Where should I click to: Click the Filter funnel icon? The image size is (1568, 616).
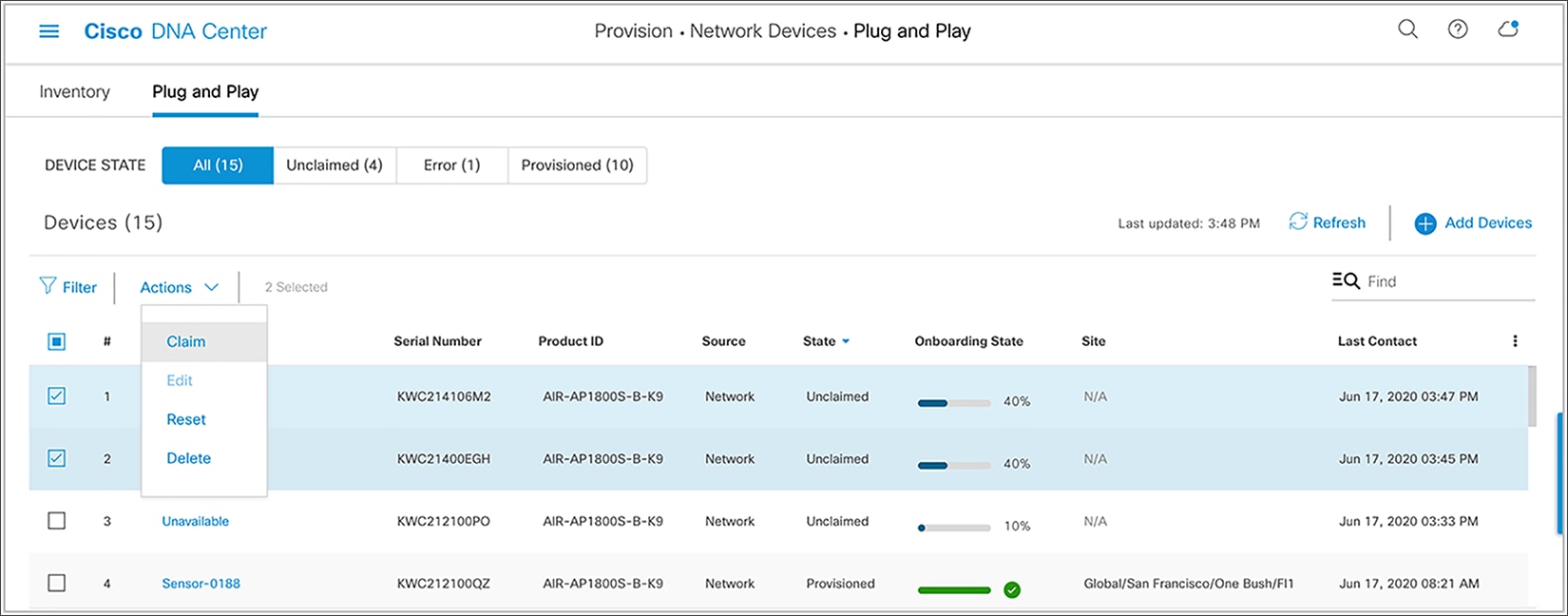tap(48, 286)
